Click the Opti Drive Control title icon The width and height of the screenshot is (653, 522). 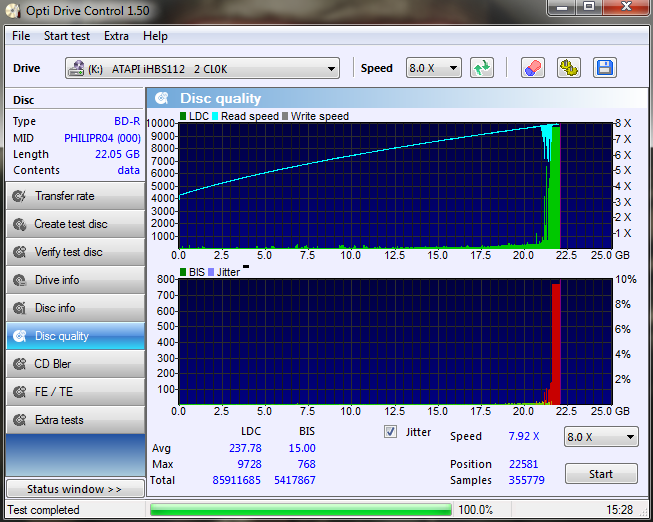point(12,11)
